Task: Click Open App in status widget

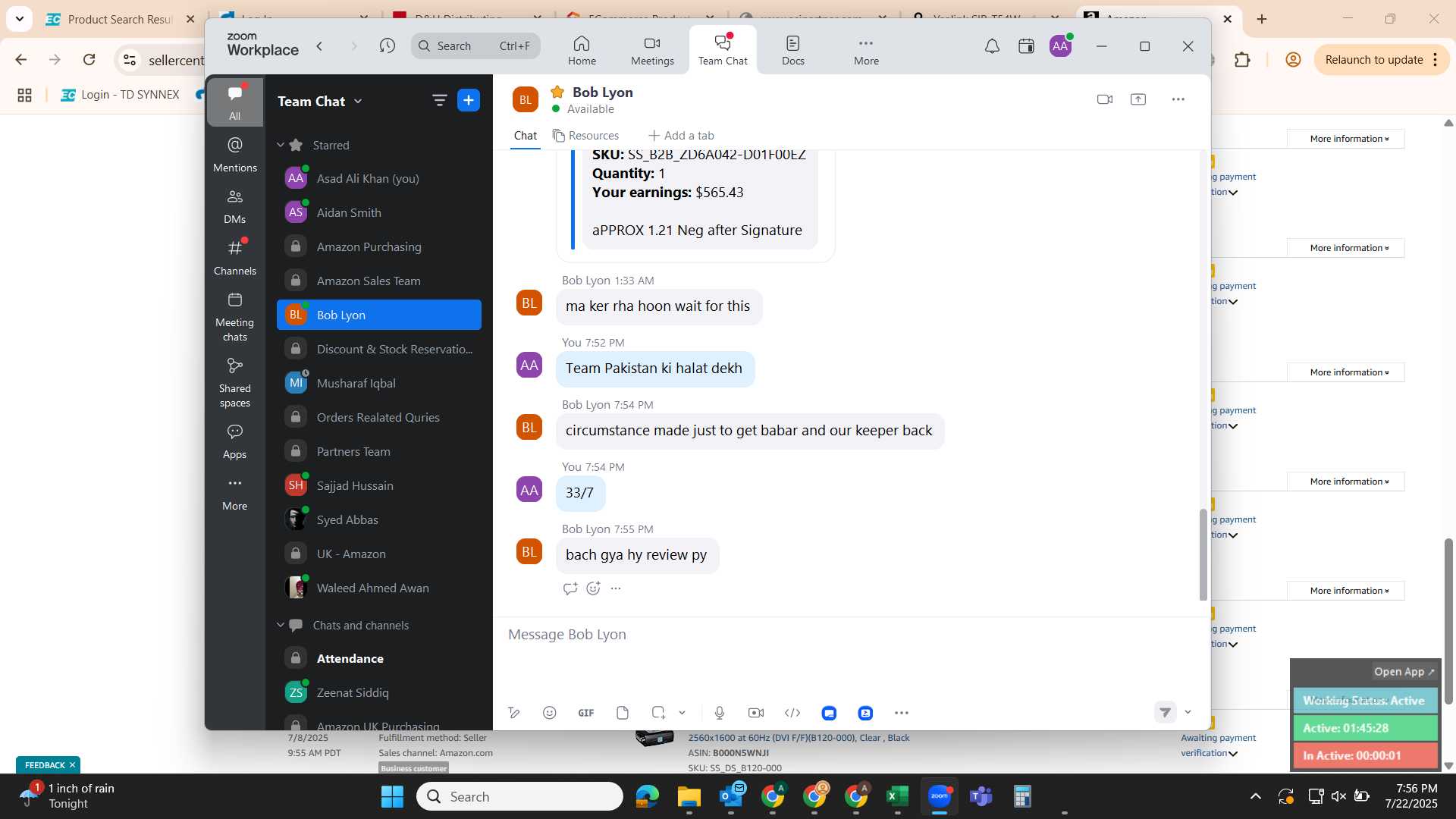Action: click(1404, 672)
